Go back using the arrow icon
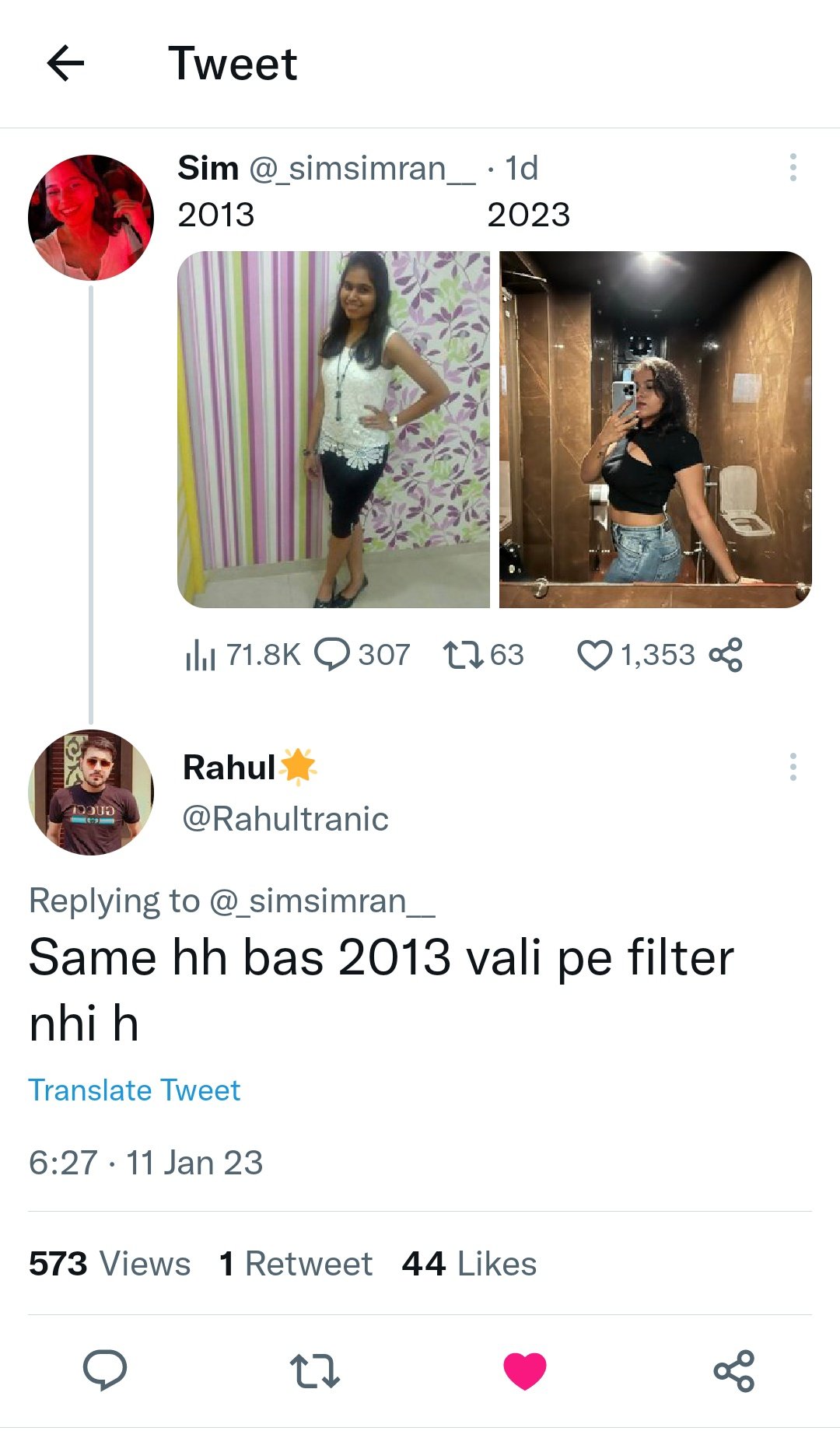This screenshot has height=1431, width=840. (65, 63)
